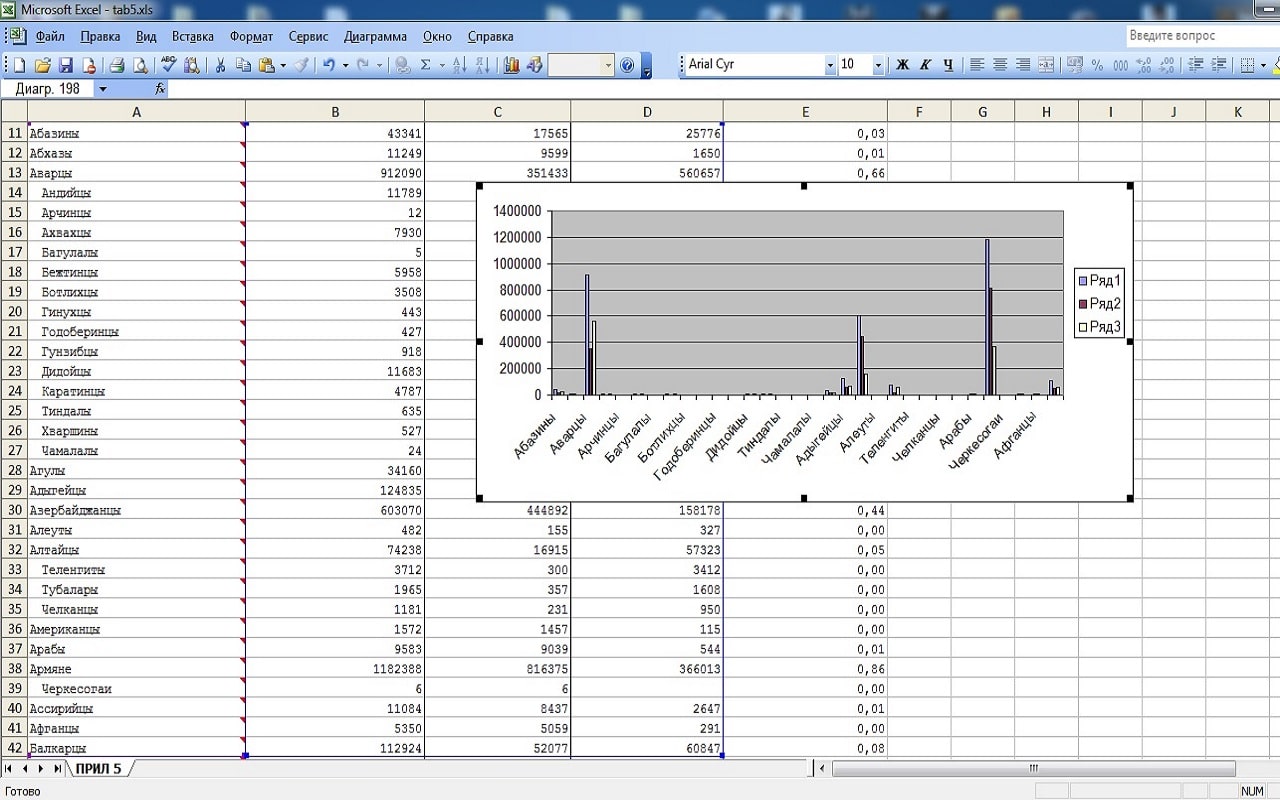Save the workbook with the floppy disk icon
Image resolution: width=1280 pixels, height=800 pixels.
pyautogui.click(x=66, y=65)
